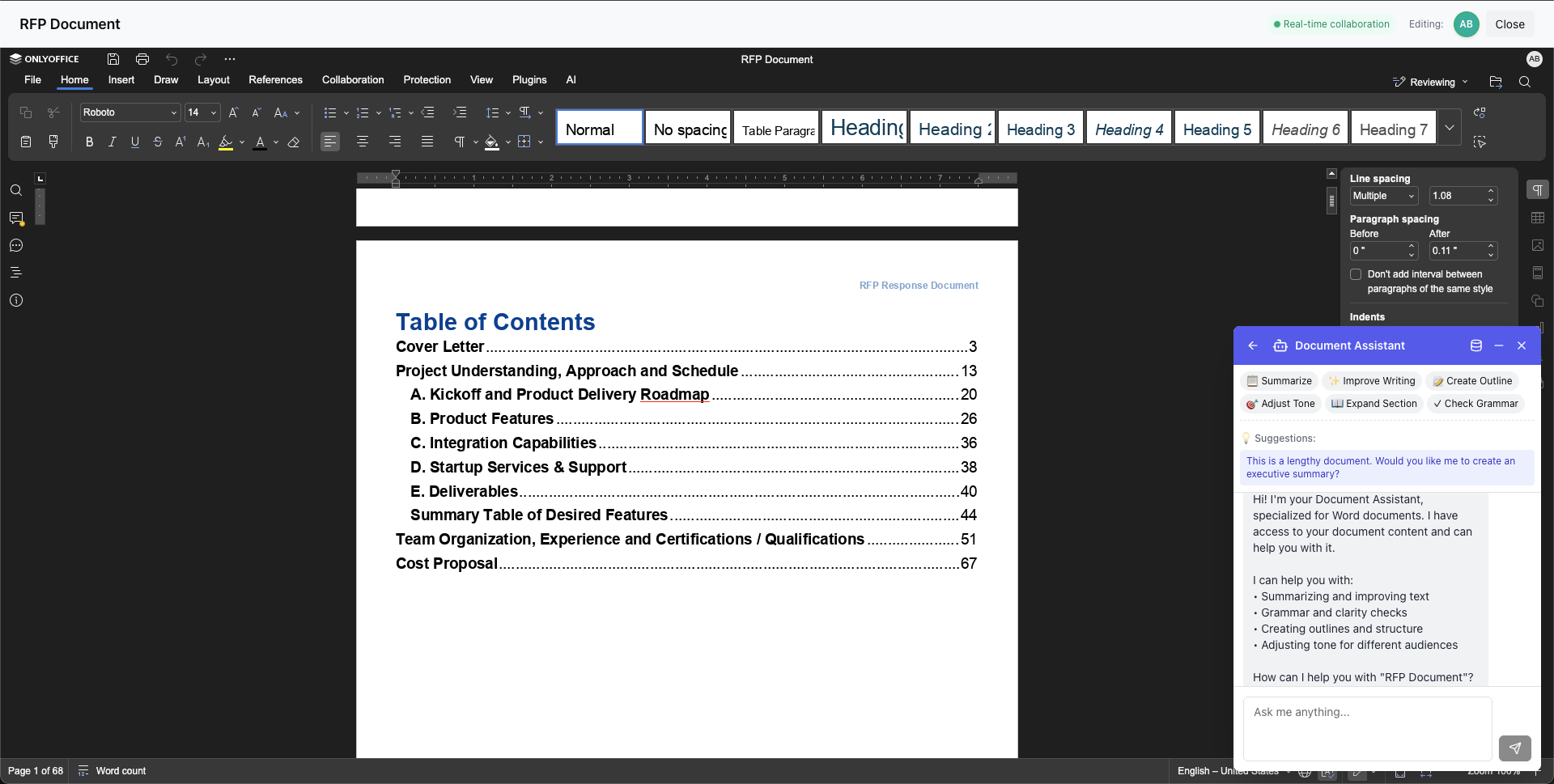Click the Create Outline quick action
Viewport: 1554px width, 784px height.
pos(1472,381)
